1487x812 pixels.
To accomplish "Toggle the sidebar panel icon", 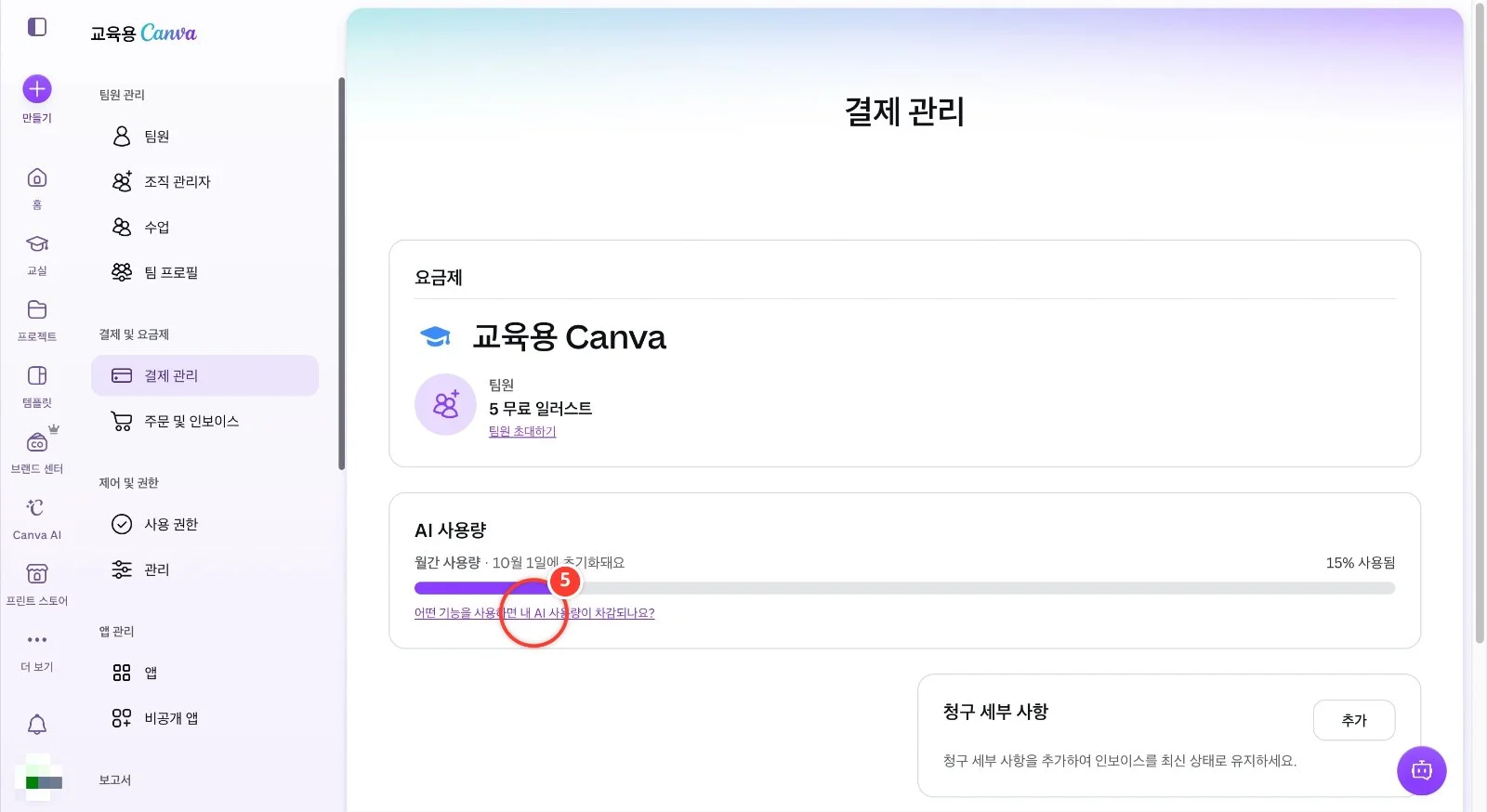I will pyautogui.click(x=37, y=27).
